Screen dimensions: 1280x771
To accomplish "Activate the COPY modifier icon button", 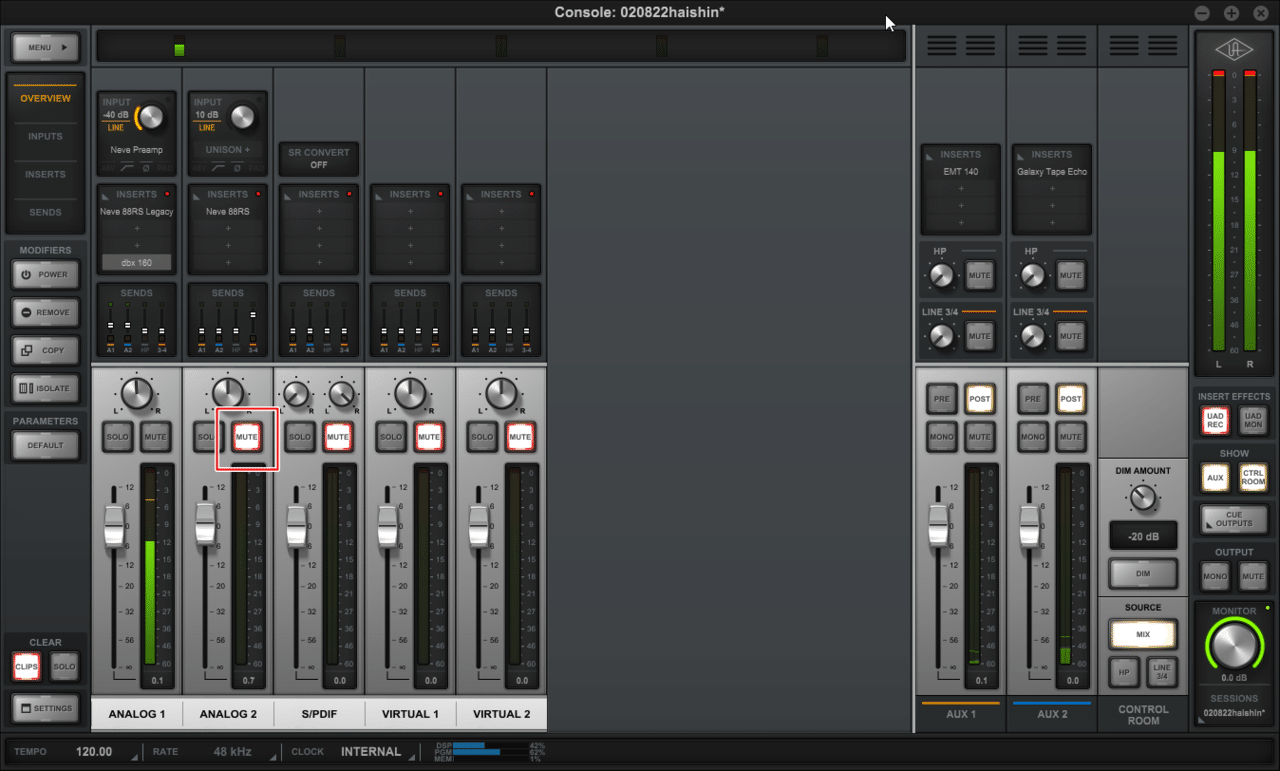I will 45,350.
